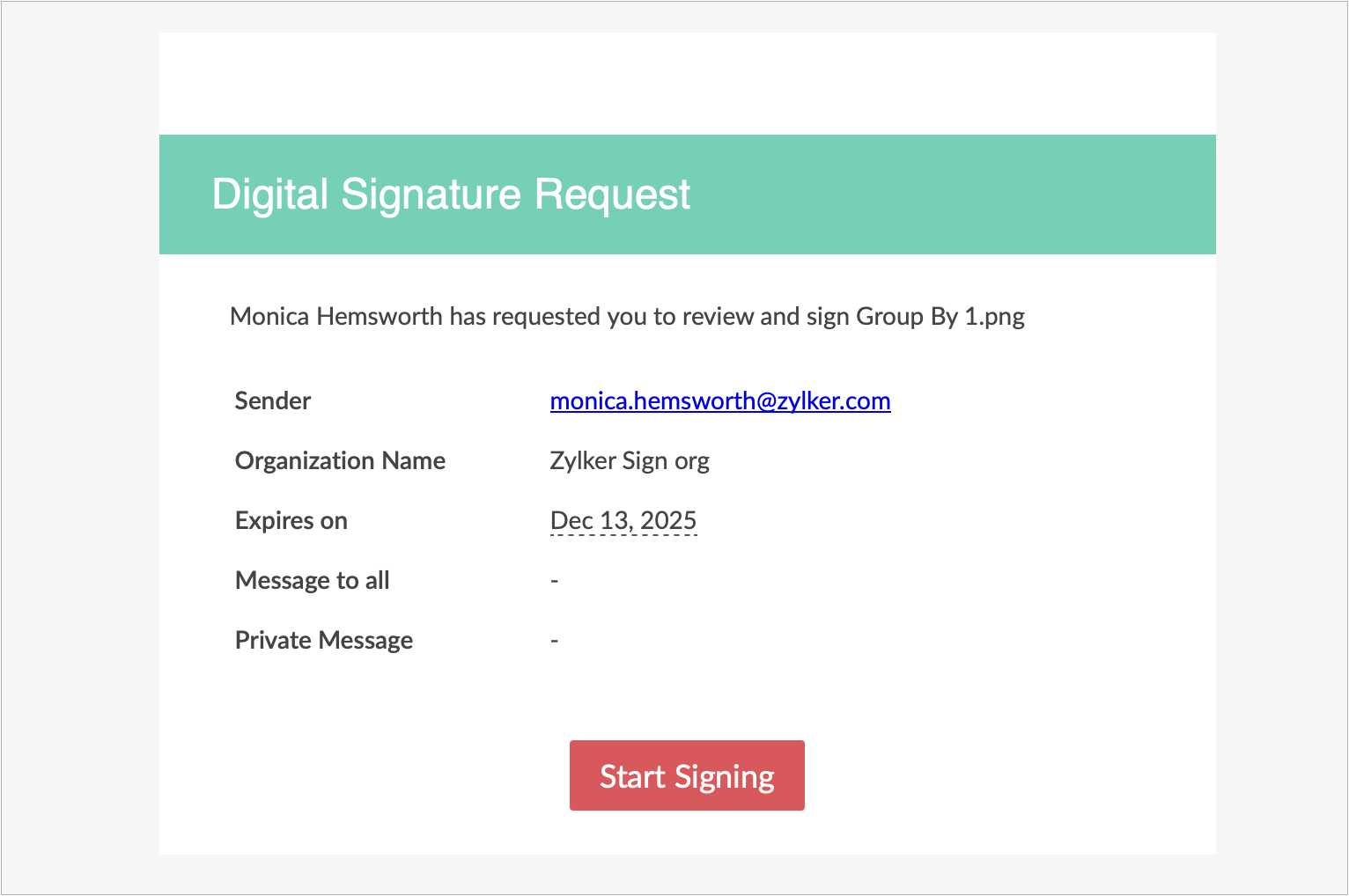Select the Organization Name label
Screen dimensions: 1349x896
coord(340,461)
